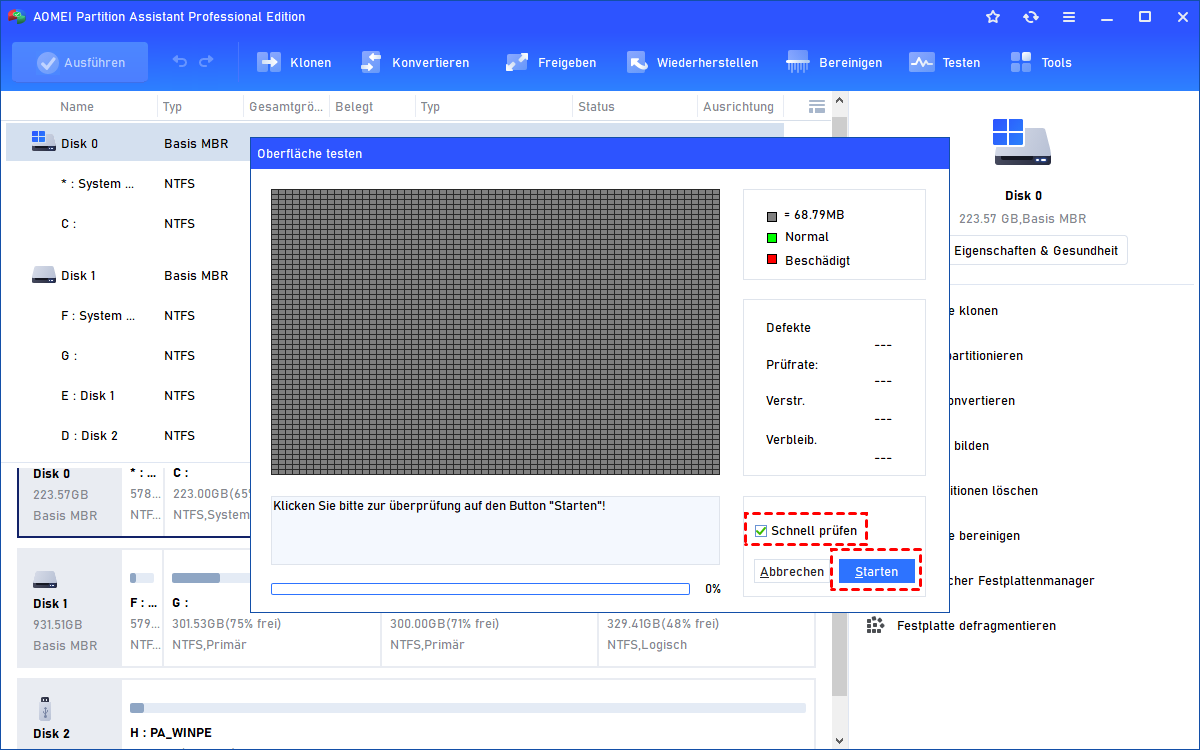Click the Gesamtgröße column header

coord(285,106)
